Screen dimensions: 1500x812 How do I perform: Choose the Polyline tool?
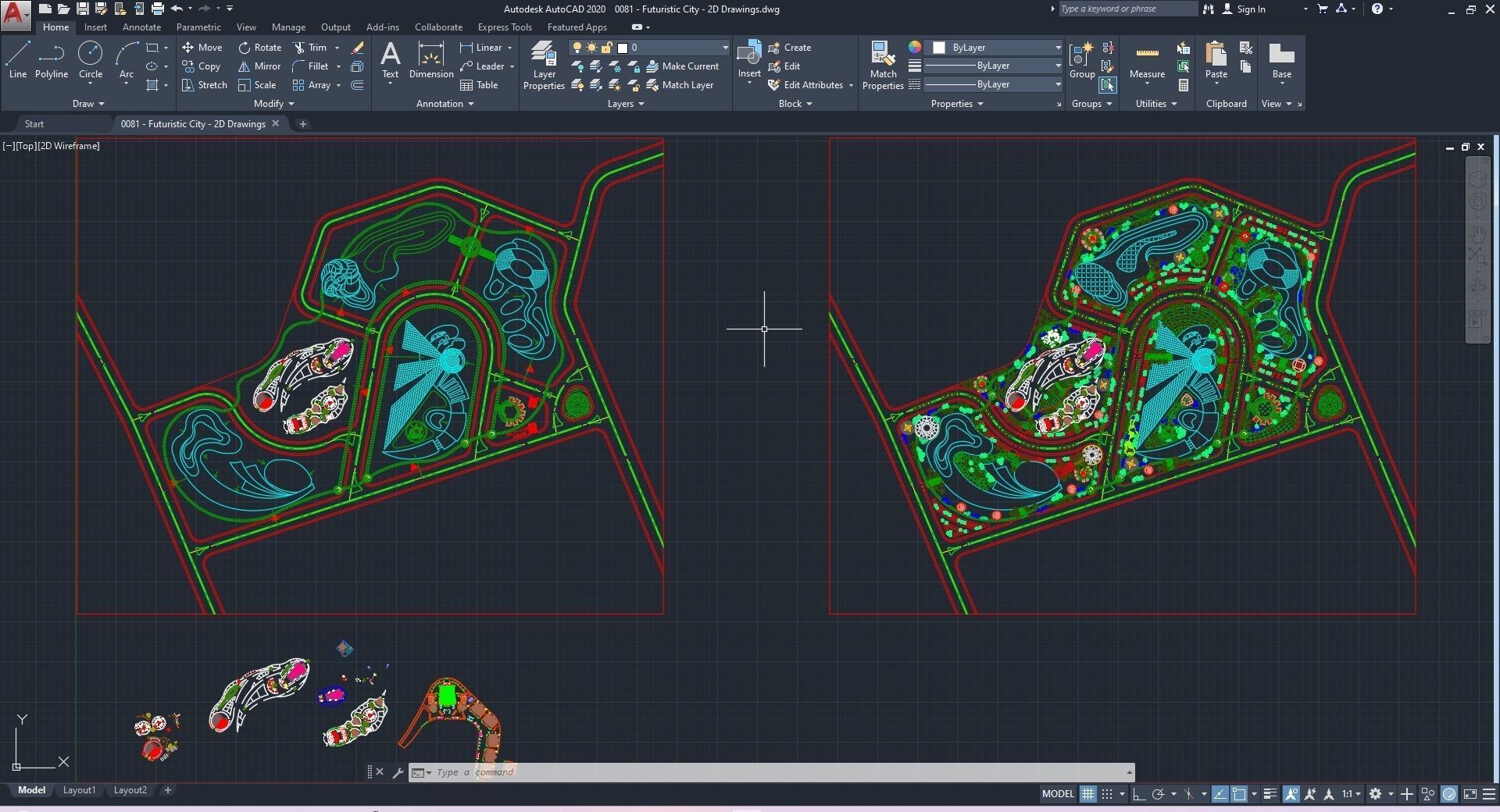[52, 60]
